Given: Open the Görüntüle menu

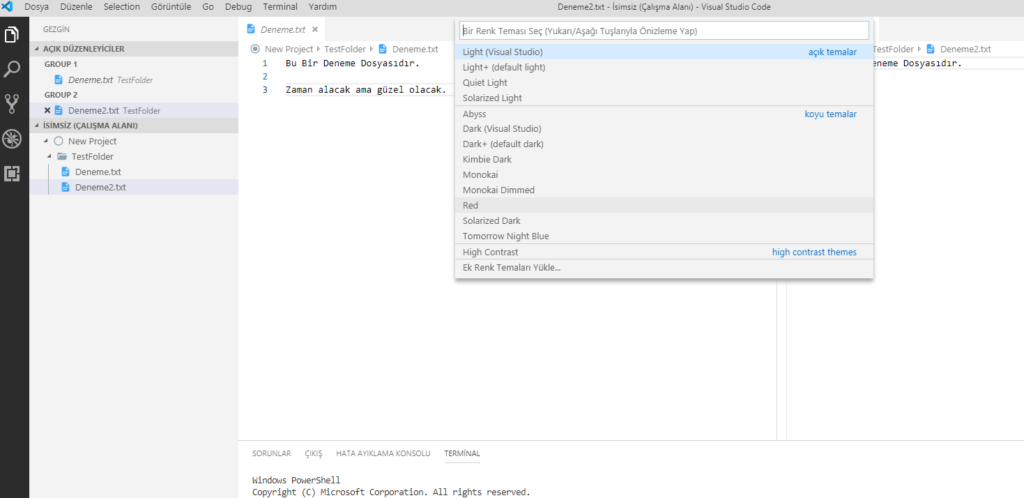Looking at the screenshot, I should [172, 7].
